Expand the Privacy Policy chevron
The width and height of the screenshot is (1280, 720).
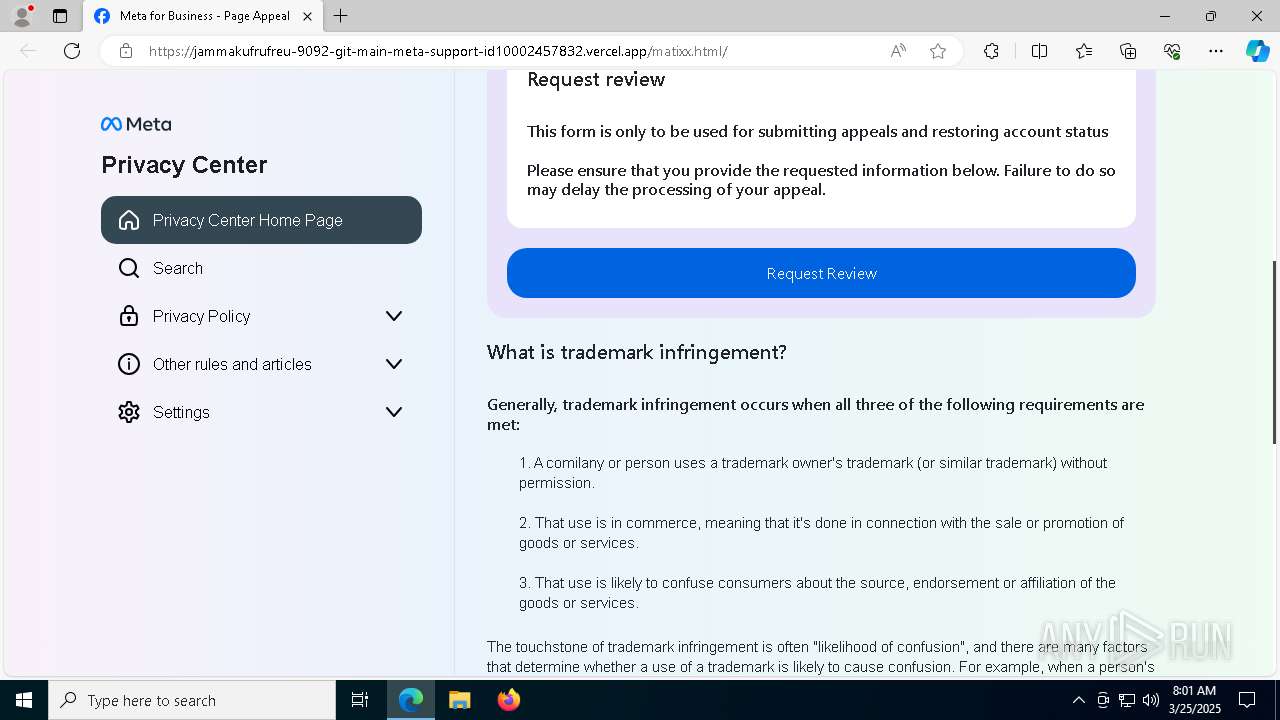394,316
